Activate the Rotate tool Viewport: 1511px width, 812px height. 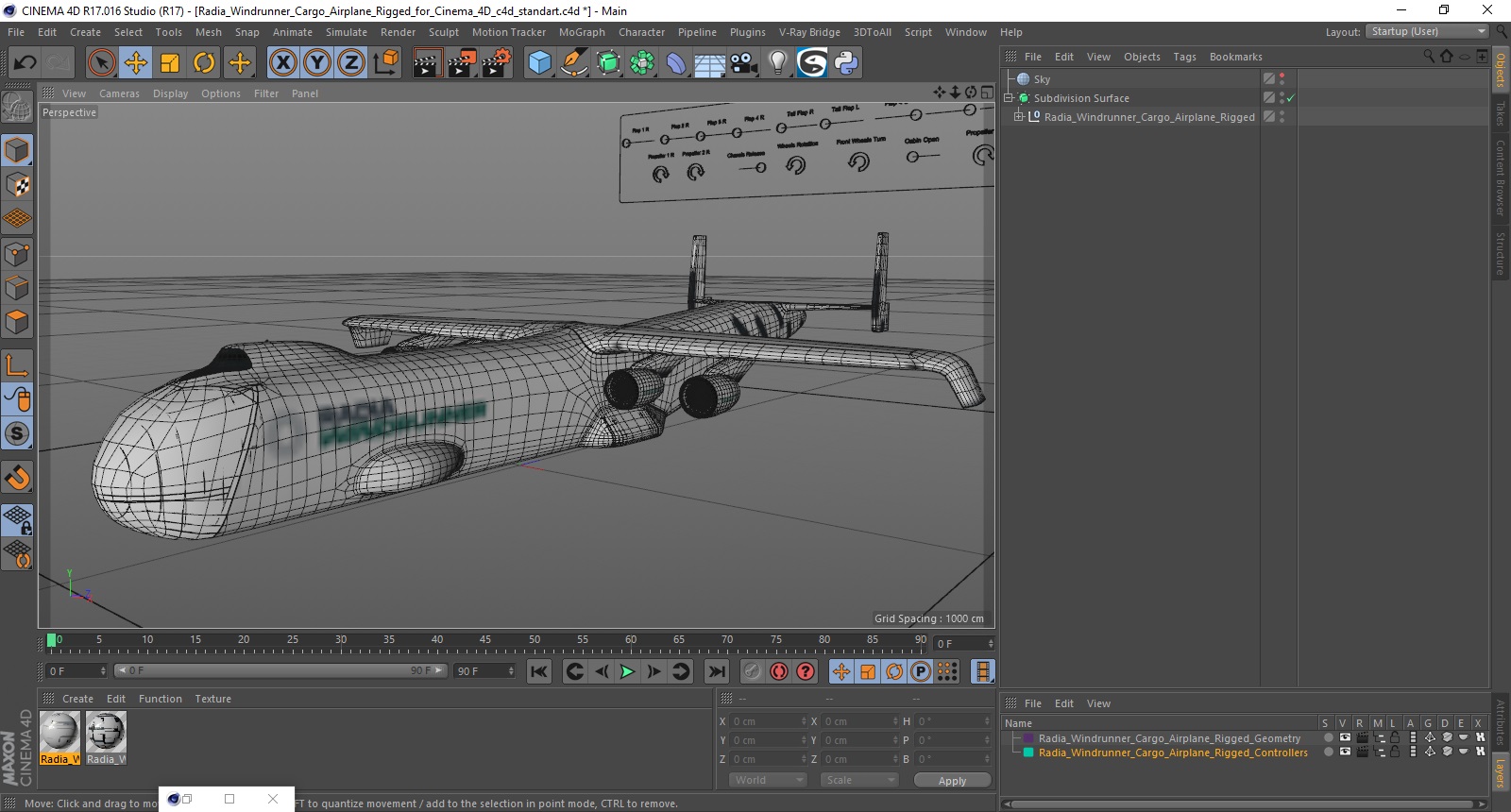(204, 63)
